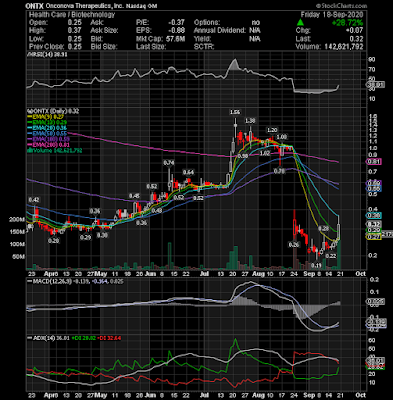The height and width of the screenshot is (400, 393).
Task: Click the cyan 0.36 axis price tag
Action: point(374,216)
